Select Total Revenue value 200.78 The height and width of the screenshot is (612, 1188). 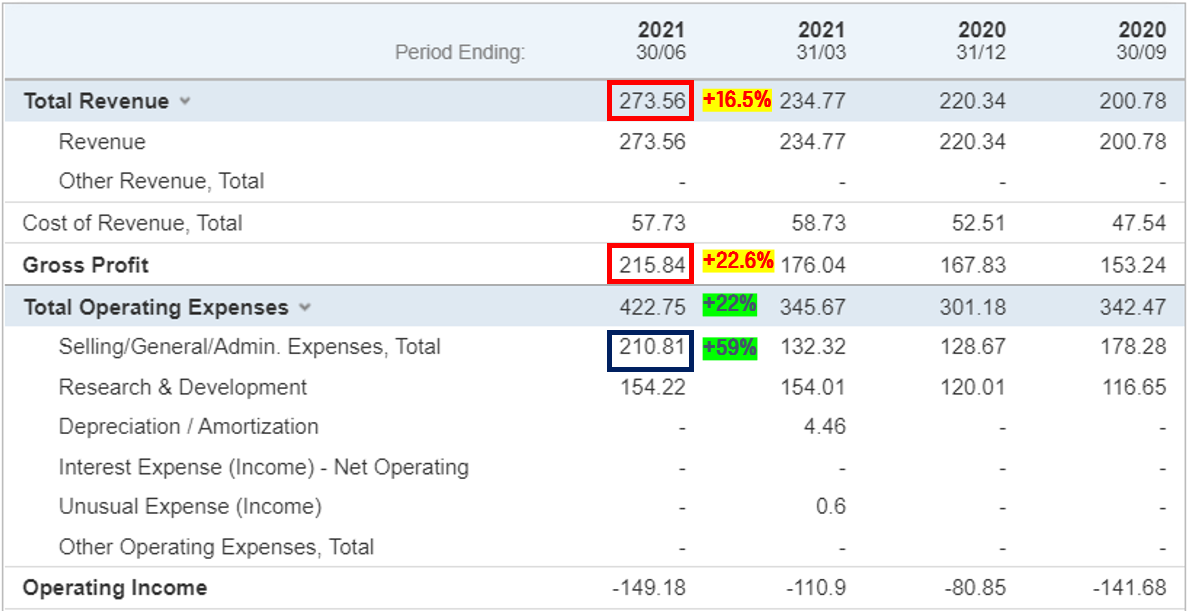(x=1133, y=101)
